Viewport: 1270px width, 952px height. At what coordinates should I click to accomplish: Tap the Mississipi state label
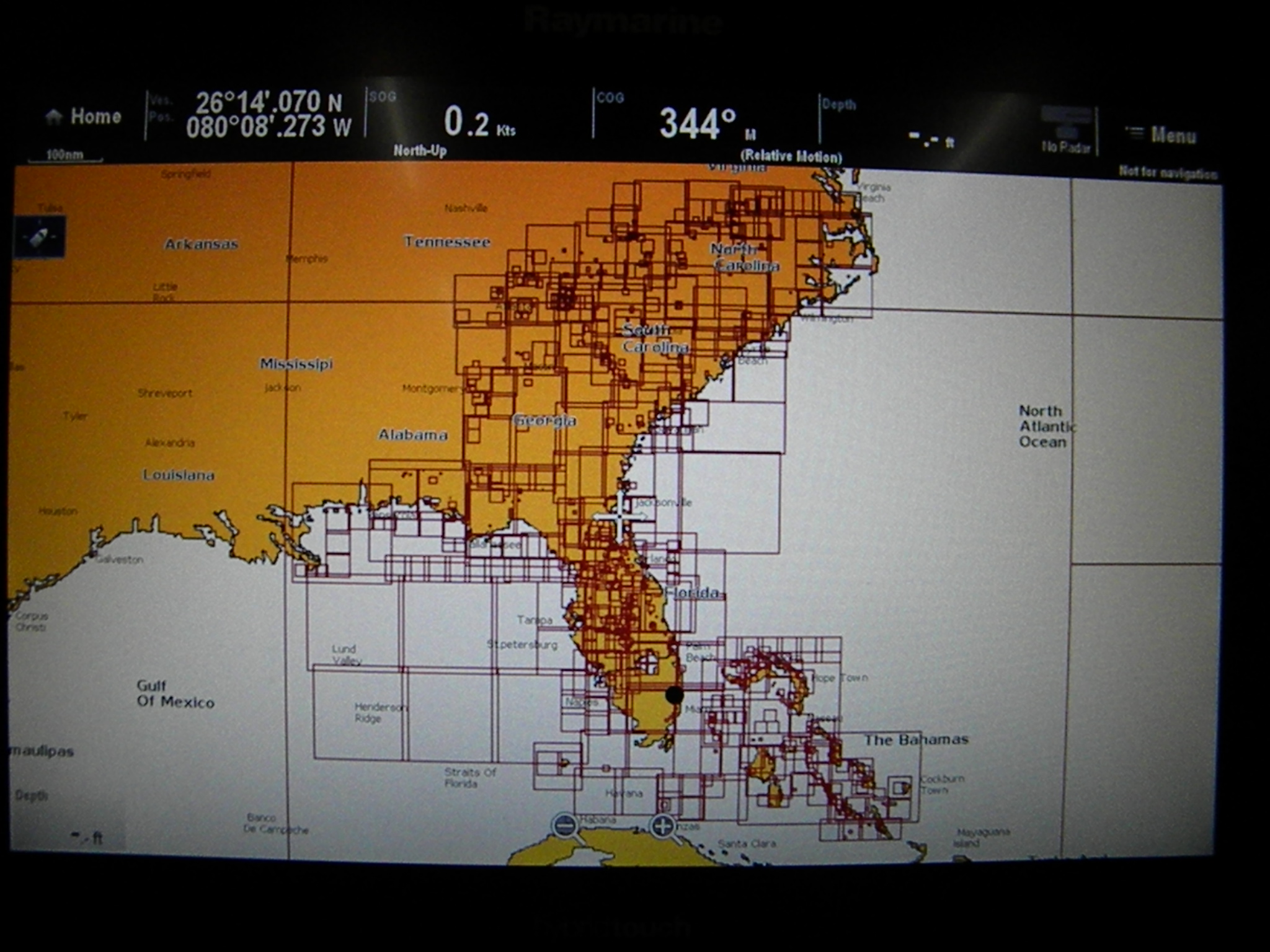pos(296,364)
